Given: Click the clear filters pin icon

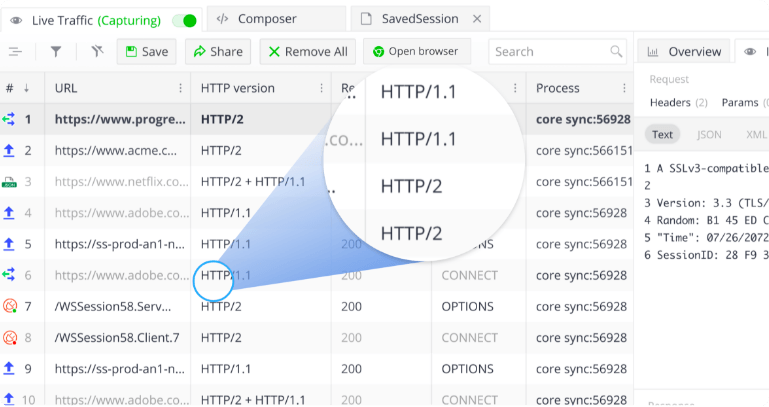Looking at the screenshot, I should point(96,52).
